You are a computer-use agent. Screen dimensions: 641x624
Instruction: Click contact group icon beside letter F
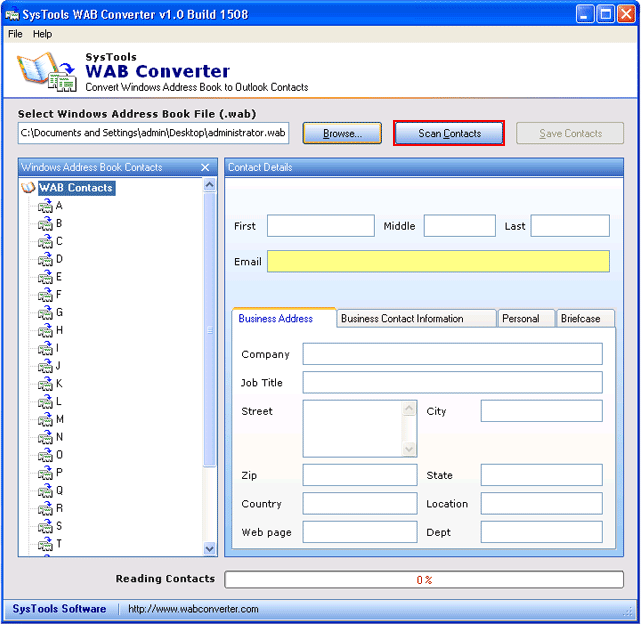[45, 295]
